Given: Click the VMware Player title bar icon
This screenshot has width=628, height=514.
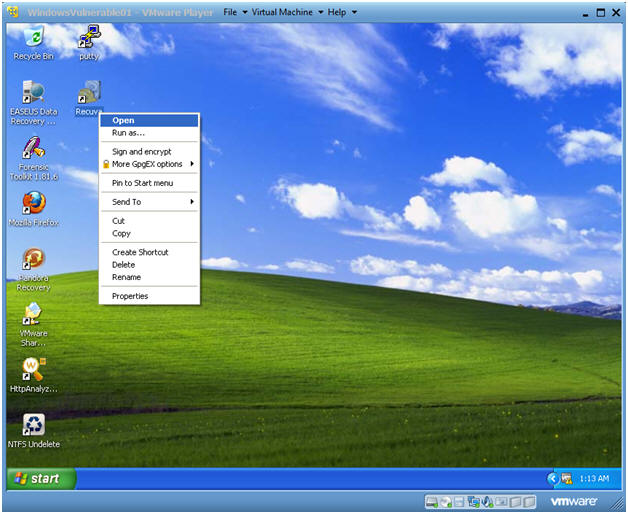Looking at the screenshot, I should (13, 12).
